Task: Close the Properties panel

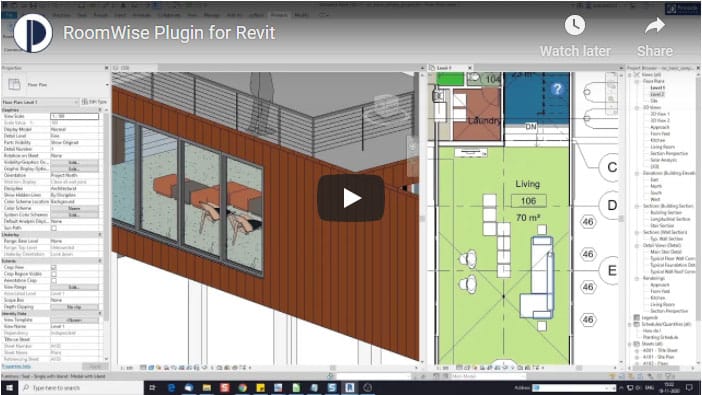Action: (x=107, y=68)
